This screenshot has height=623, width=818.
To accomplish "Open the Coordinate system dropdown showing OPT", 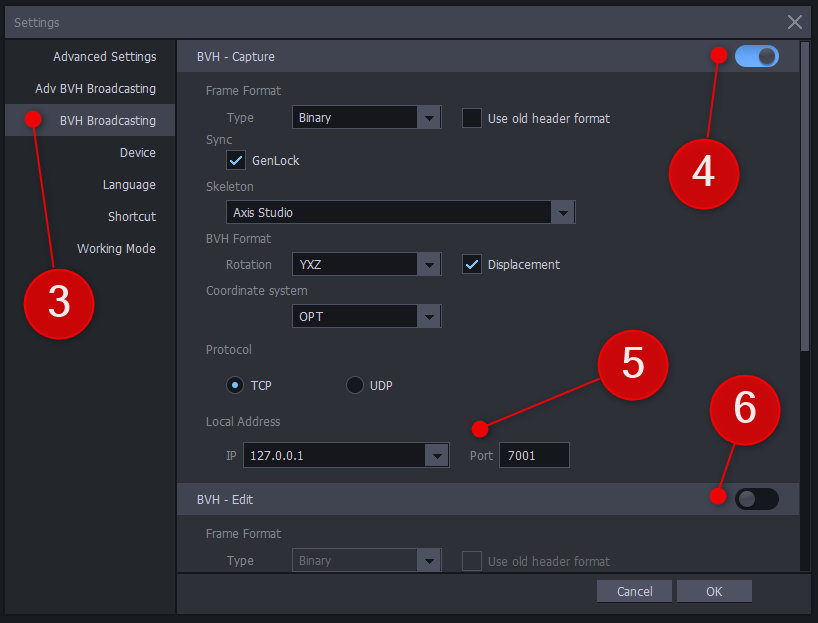I will [367, 316].
